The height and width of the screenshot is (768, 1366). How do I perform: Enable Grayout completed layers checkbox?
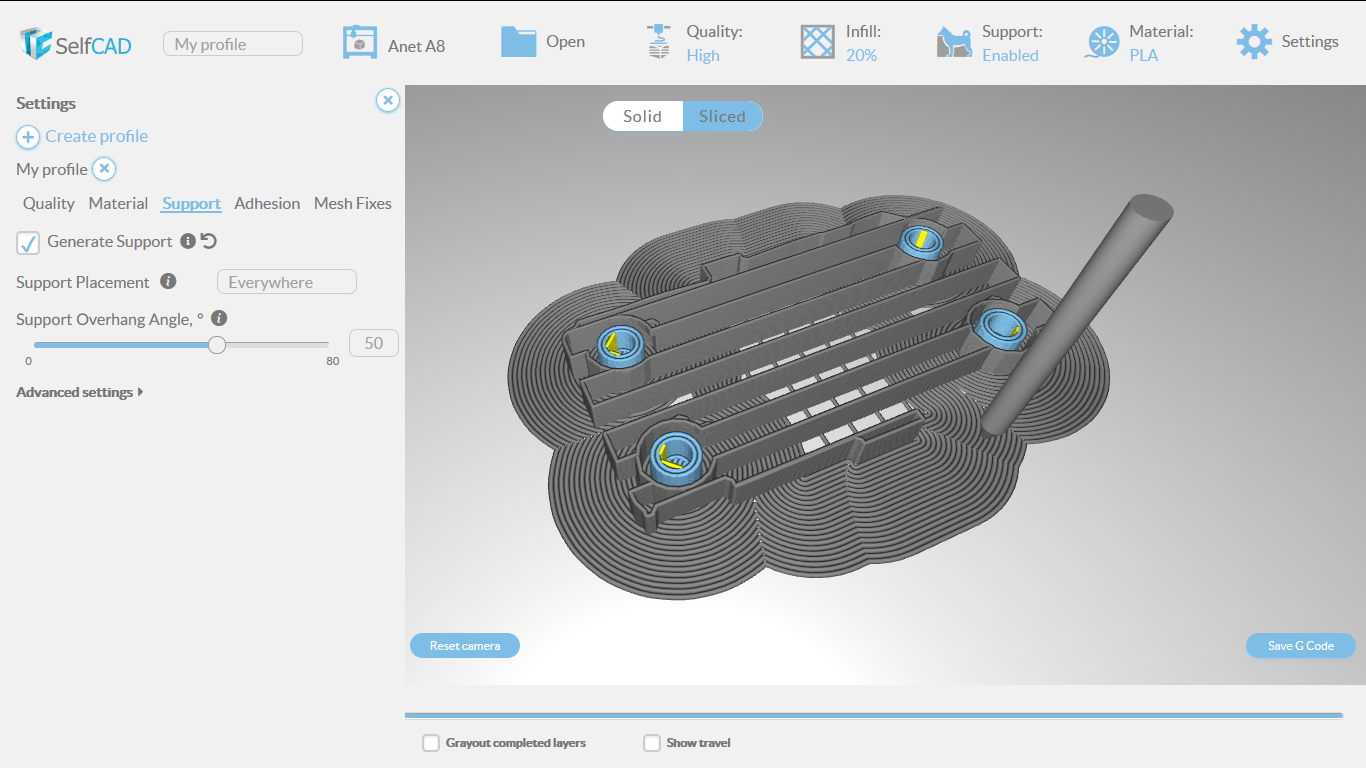coord(431,743)
